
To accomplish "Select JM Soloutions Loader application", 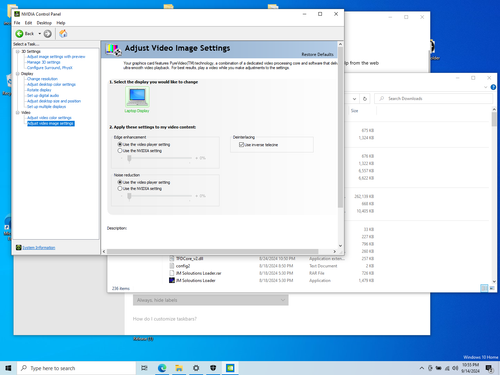I will coord(196,281).
